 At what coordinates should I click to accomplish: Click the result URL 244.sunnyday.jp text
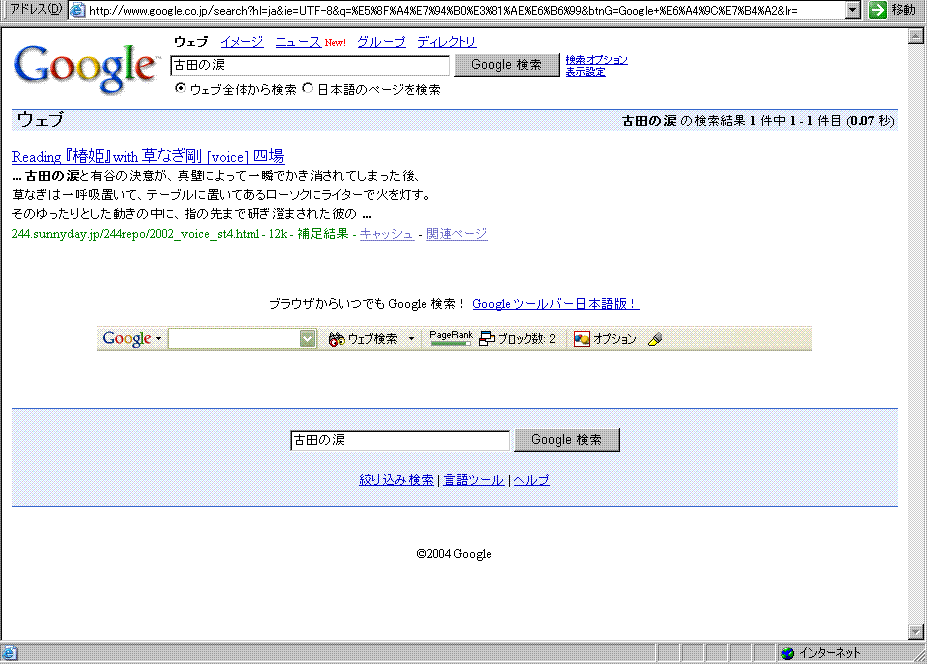click(135, 234)
